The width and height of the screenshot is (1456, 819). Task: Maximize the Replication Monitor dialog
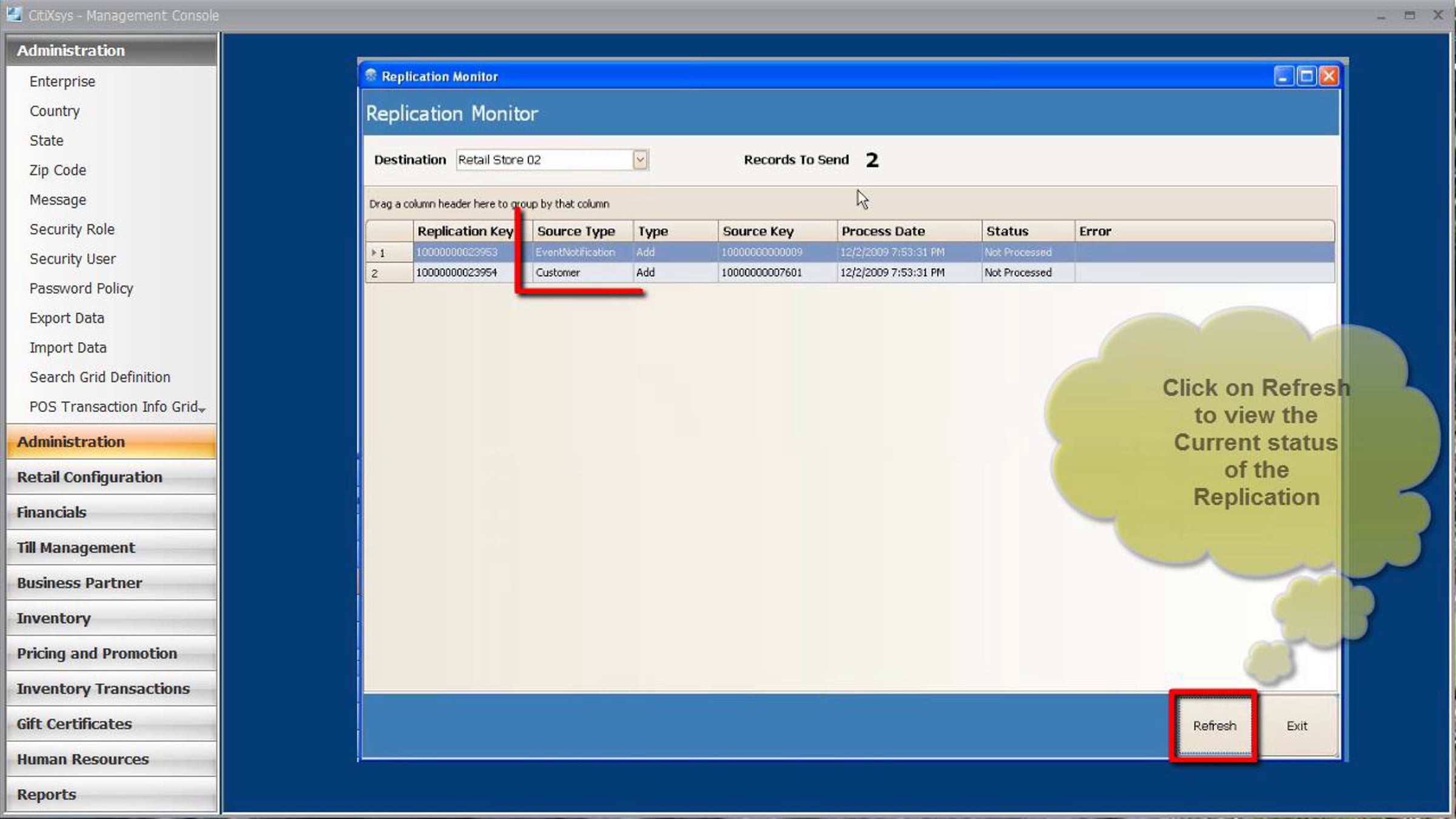tap(1306, 76)
